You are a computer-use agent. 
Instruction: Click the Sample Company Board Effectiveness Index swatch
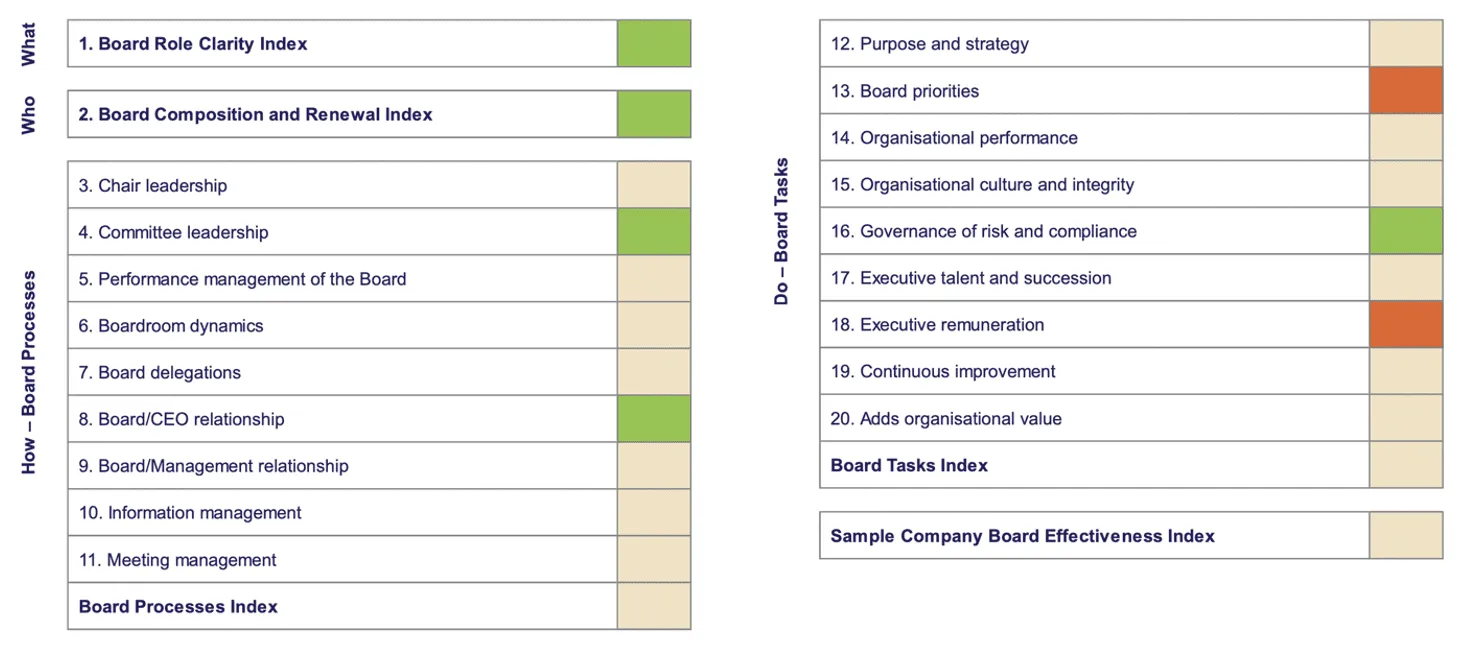tap(1405, 536)
